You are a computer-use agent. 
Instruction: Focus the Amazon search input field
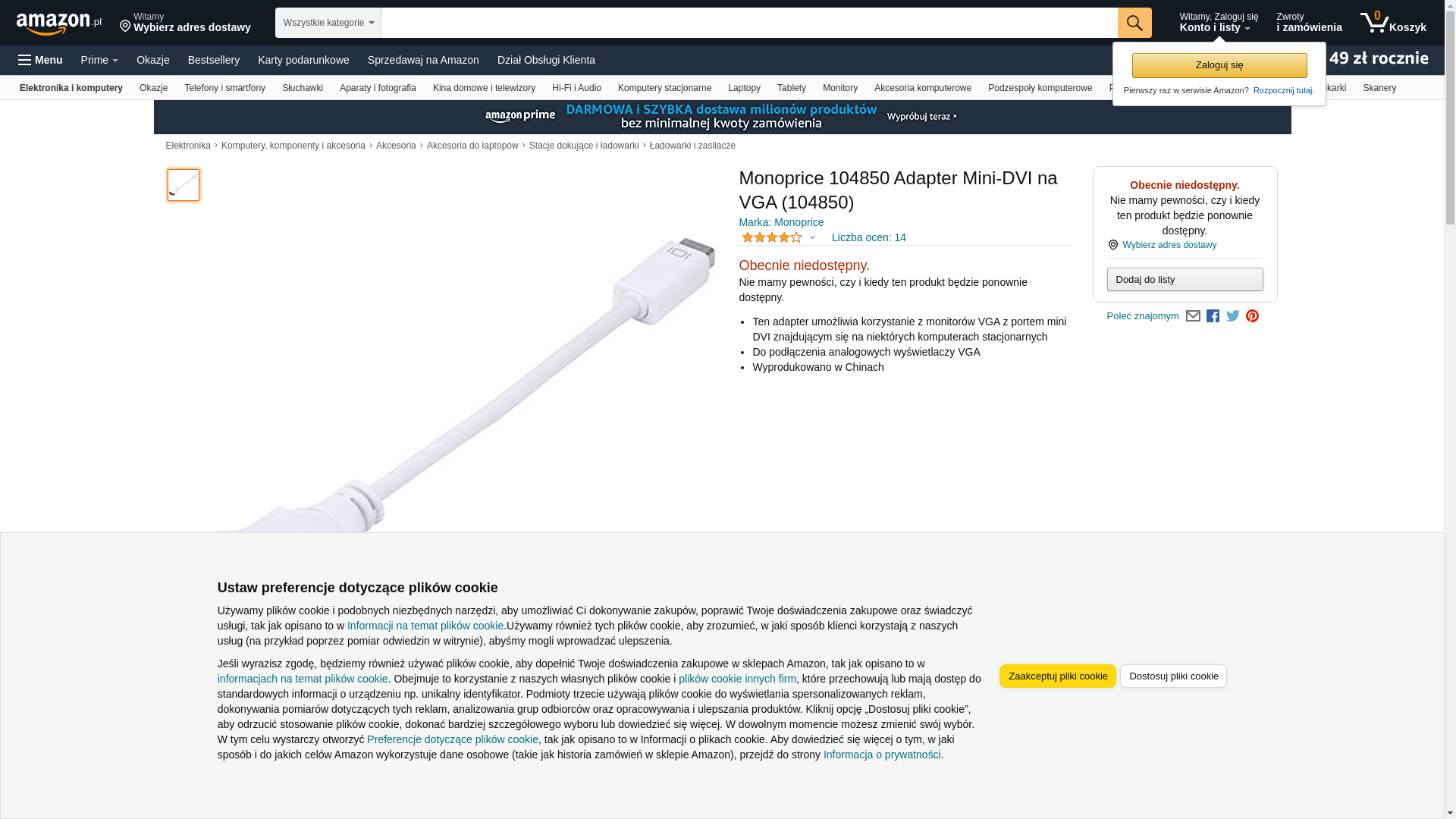tap(749, 23)
